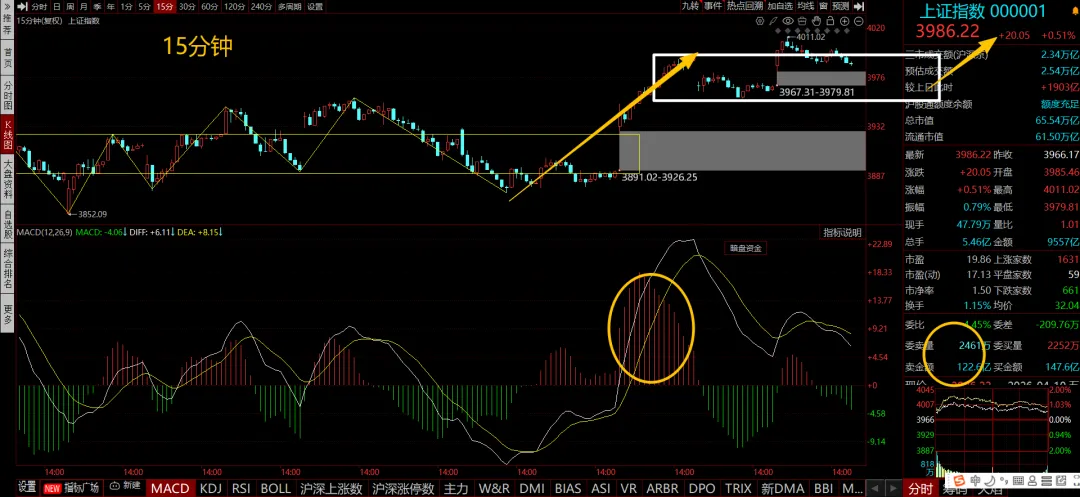Toggle the 九转 indicator

[x=690, y=6]
